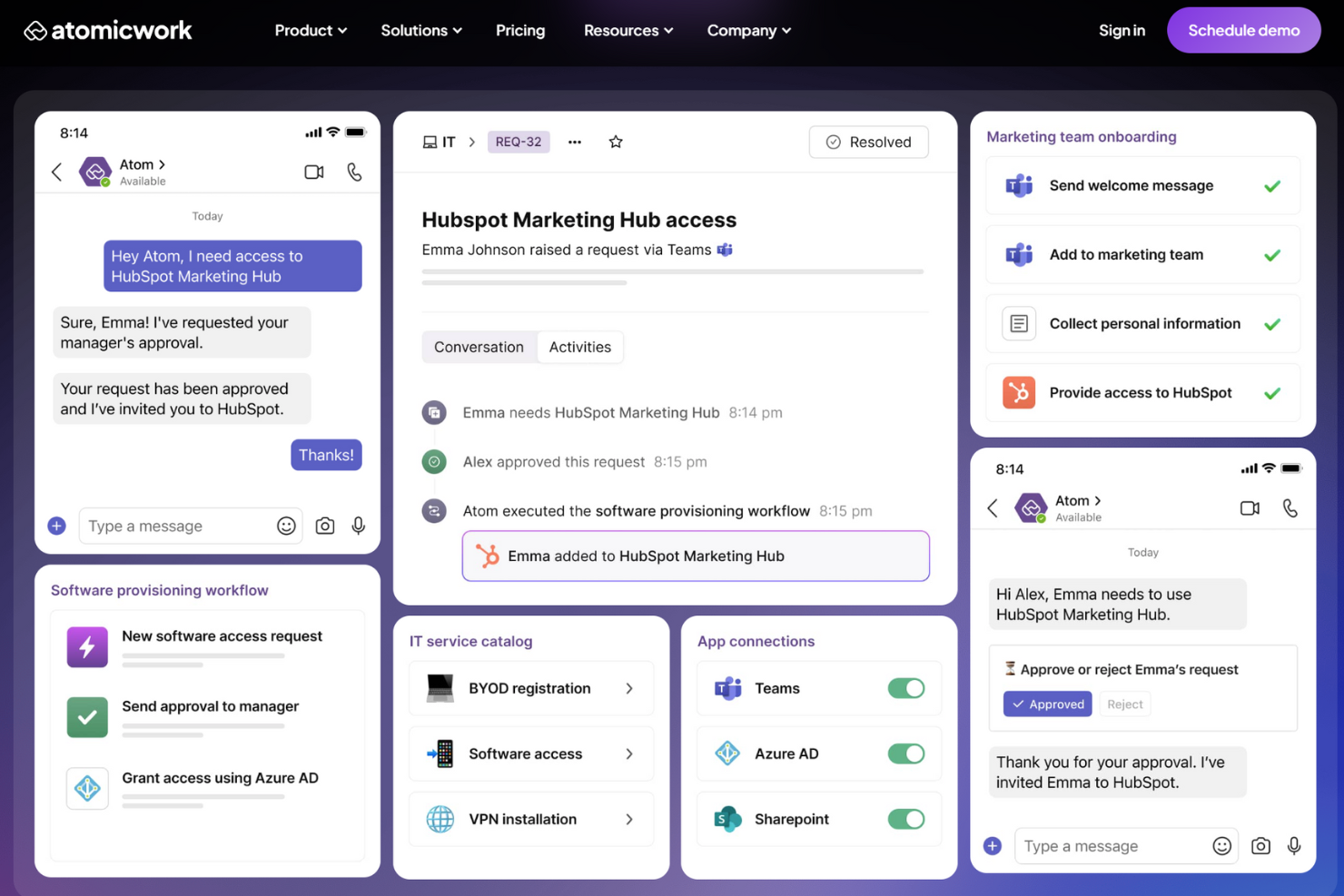This screenshot has height=896, width=1344.
Task: Click the Schedule demo button
Action: [x=1243, y=30]
